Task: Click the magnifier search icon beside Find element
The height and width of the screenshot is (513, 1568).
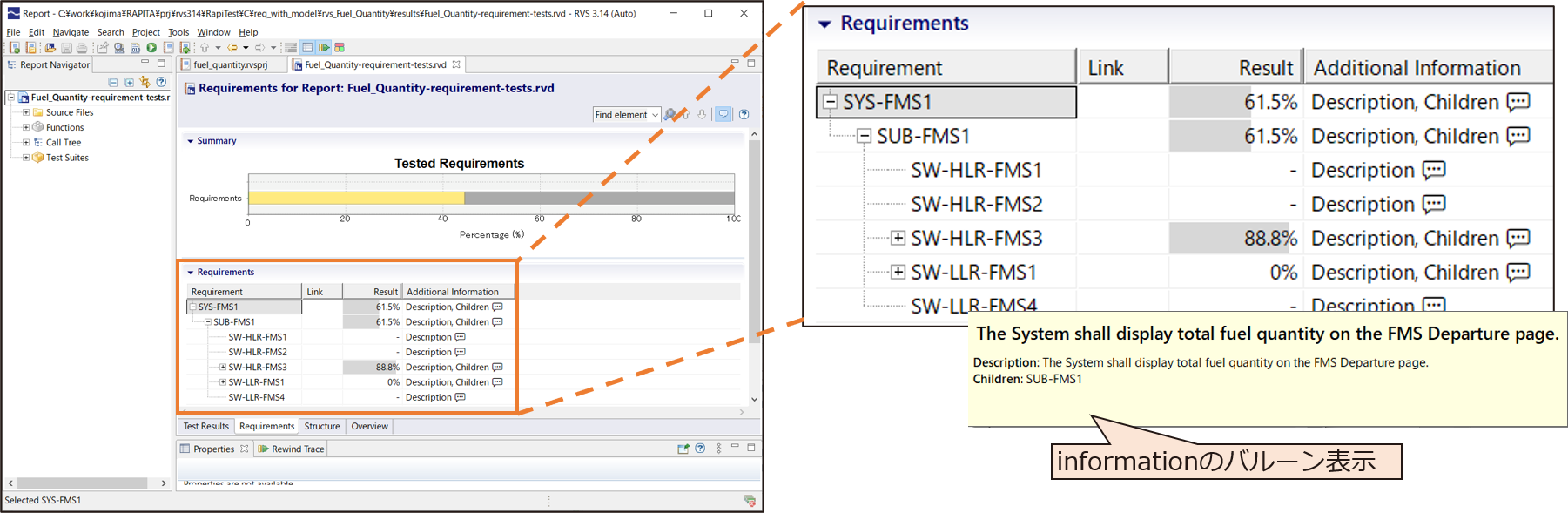Action: coord(670,114)
